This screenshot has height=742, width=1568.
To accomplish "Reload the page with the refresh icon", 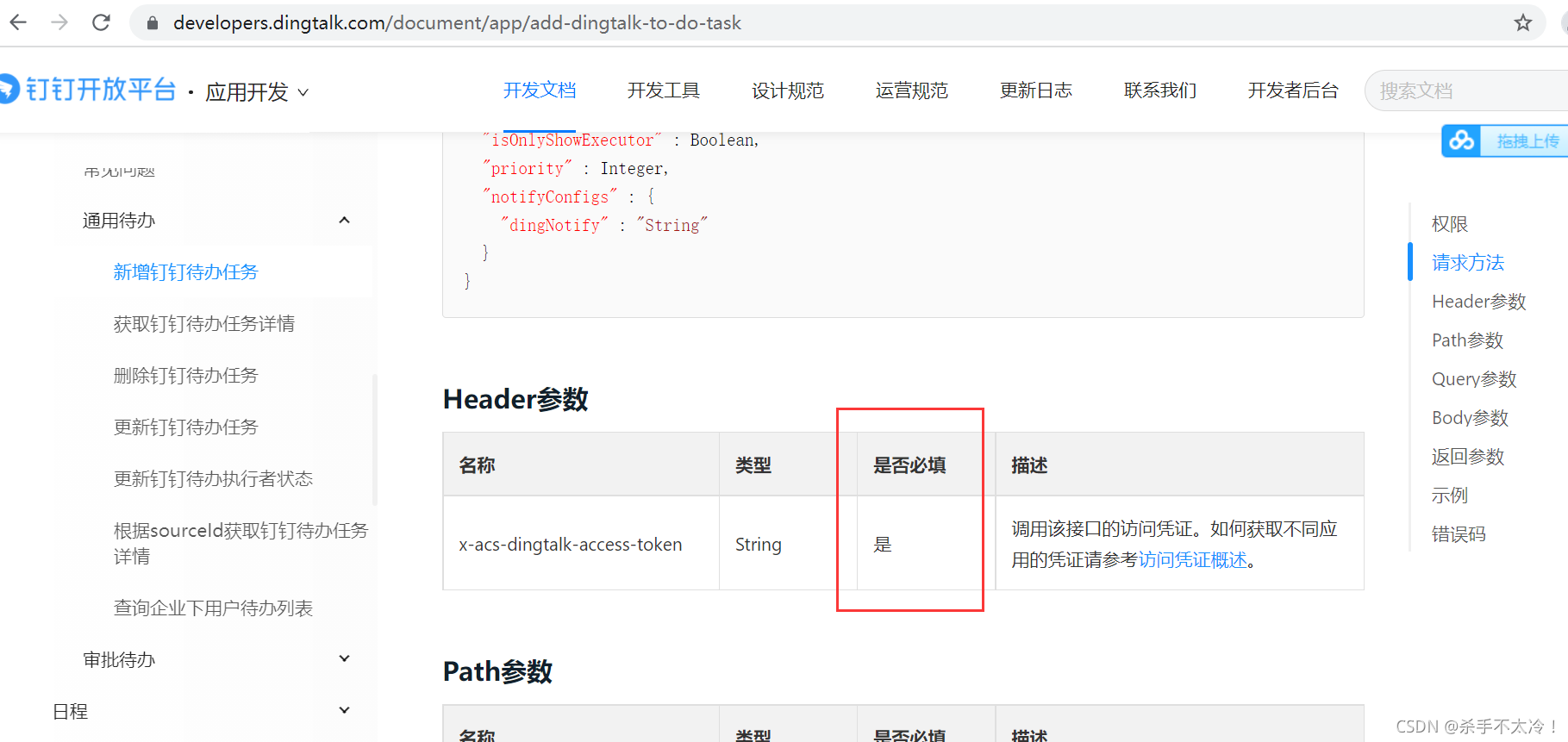I will pyautogui.click(x=101, y=22).
